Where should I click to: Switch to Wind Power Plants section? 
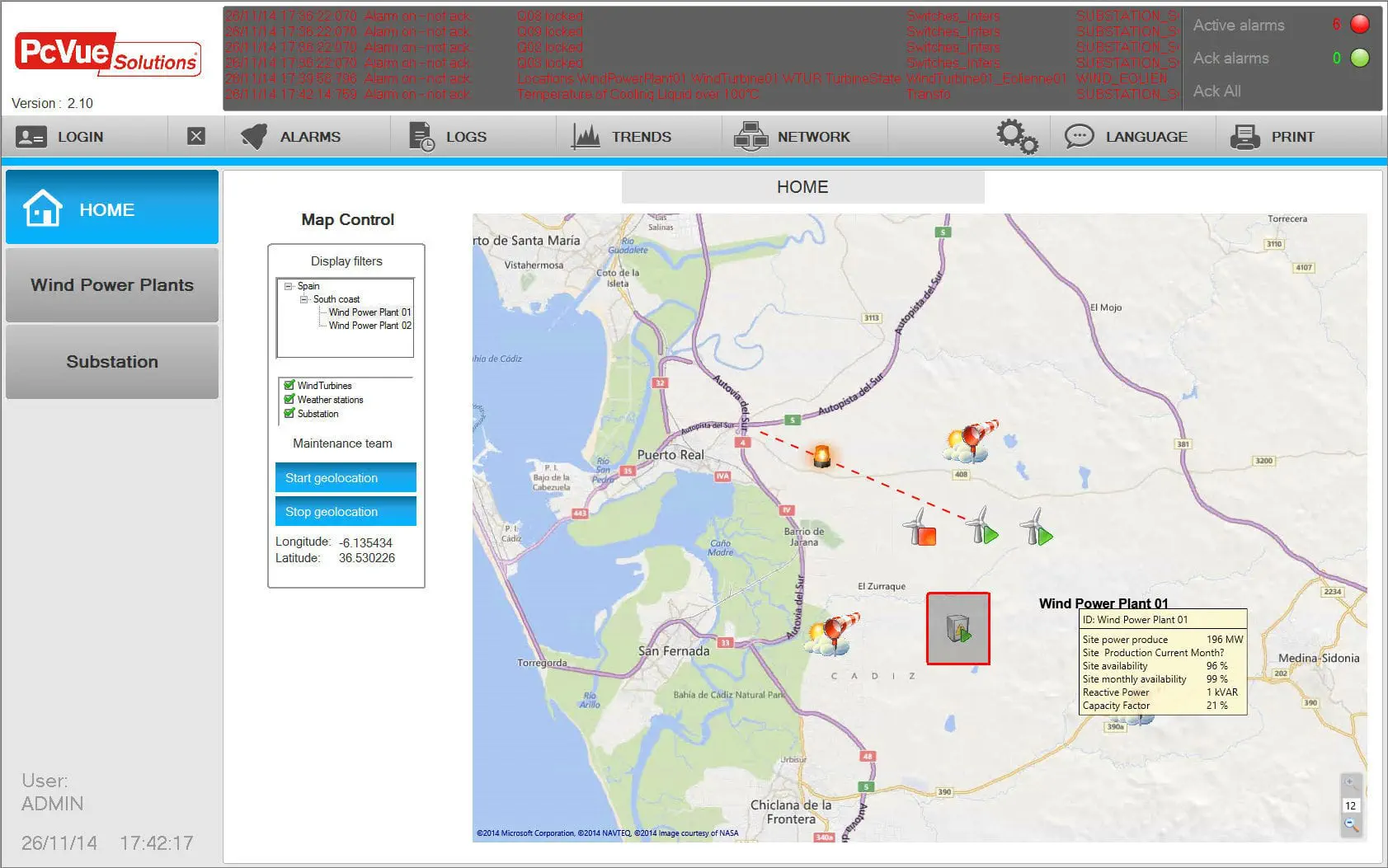point(112,285)
